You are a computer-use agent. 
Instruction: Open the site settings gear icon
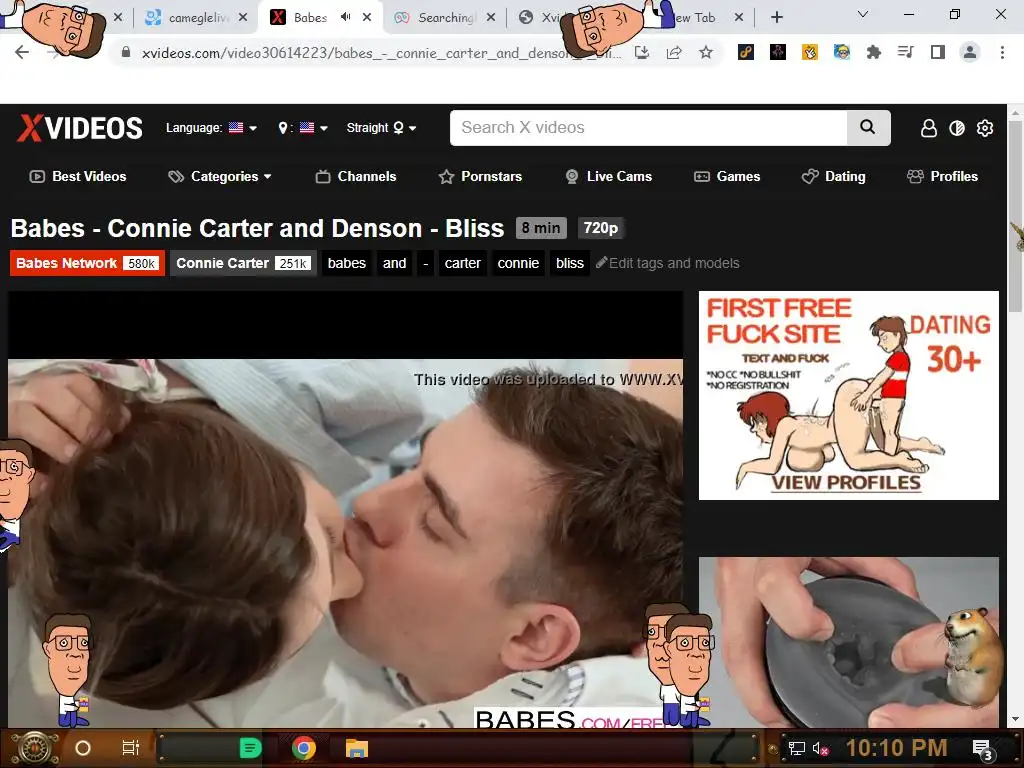pos(985,128)
